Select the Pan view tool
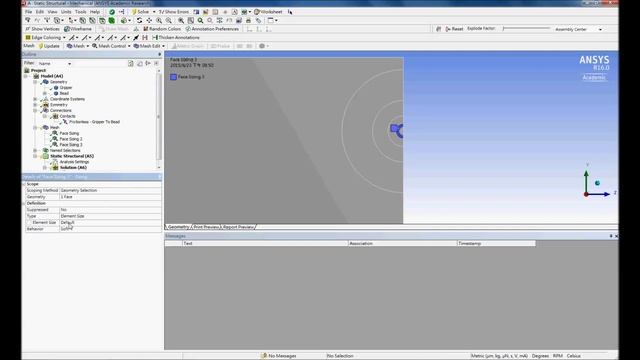 pyautogui.click(x=149, y=20)
